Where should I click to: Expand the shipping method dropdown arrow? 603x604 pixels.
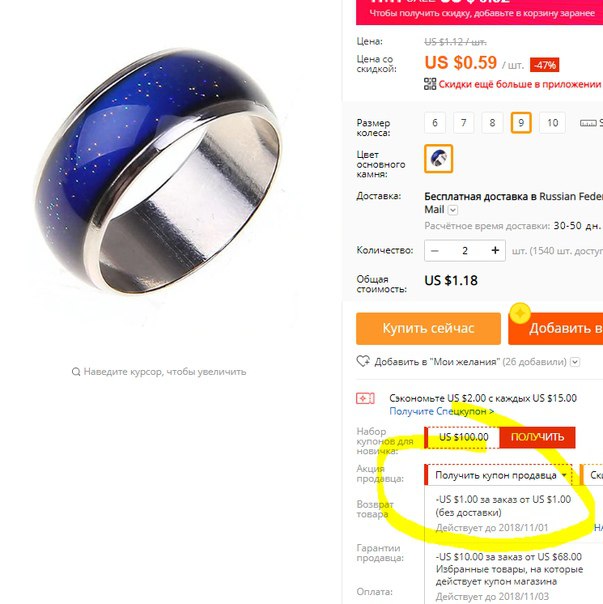coord(453,210)
